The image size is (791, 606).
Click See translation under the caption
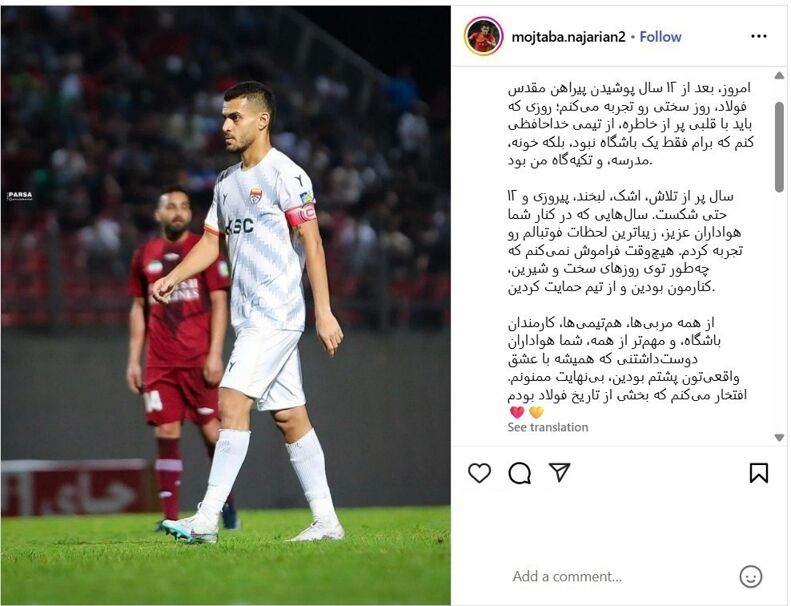[x=548, y=427]
